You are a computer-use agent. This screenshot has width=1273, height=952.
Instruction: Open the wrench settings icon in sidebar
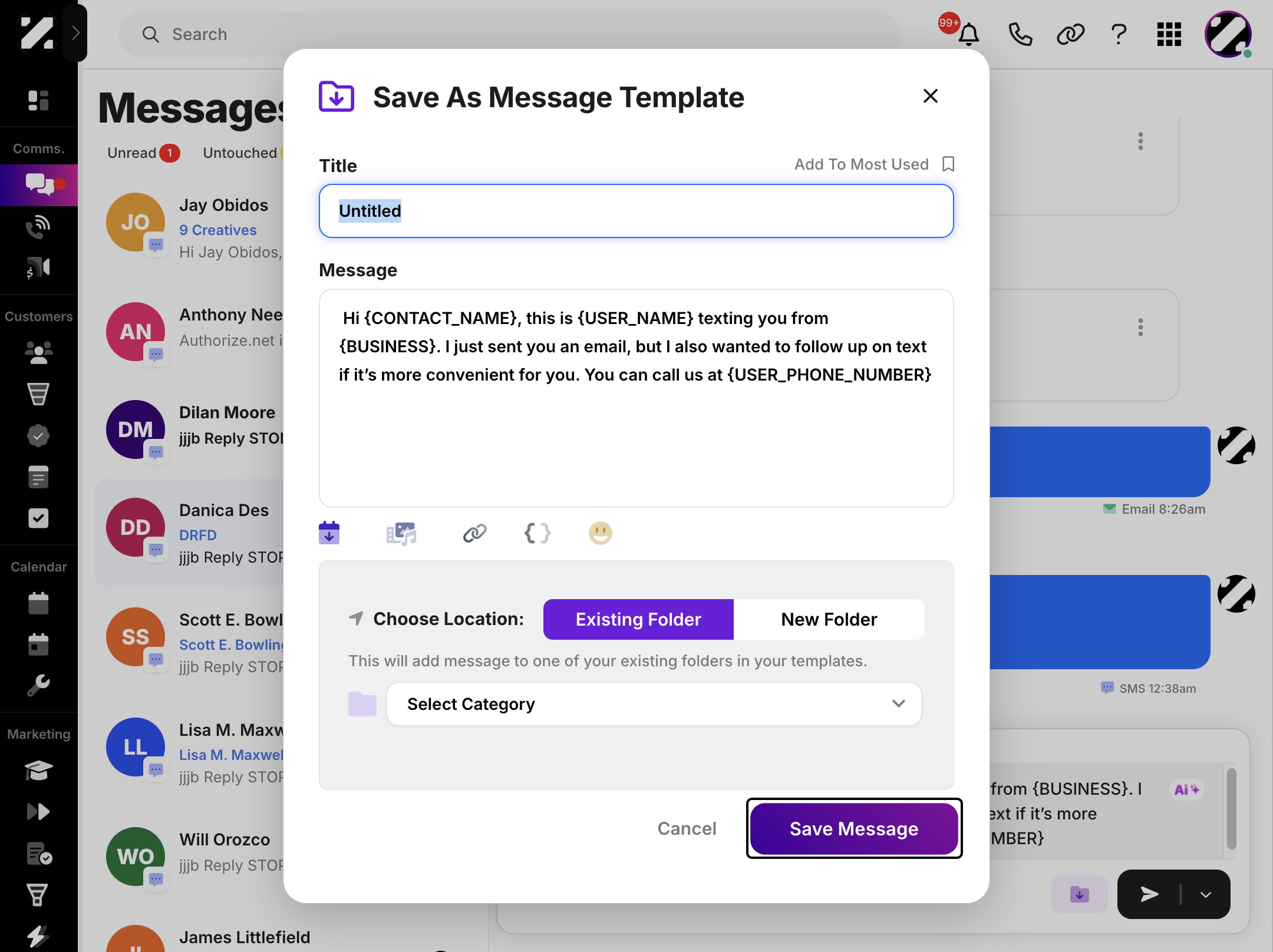38,686
